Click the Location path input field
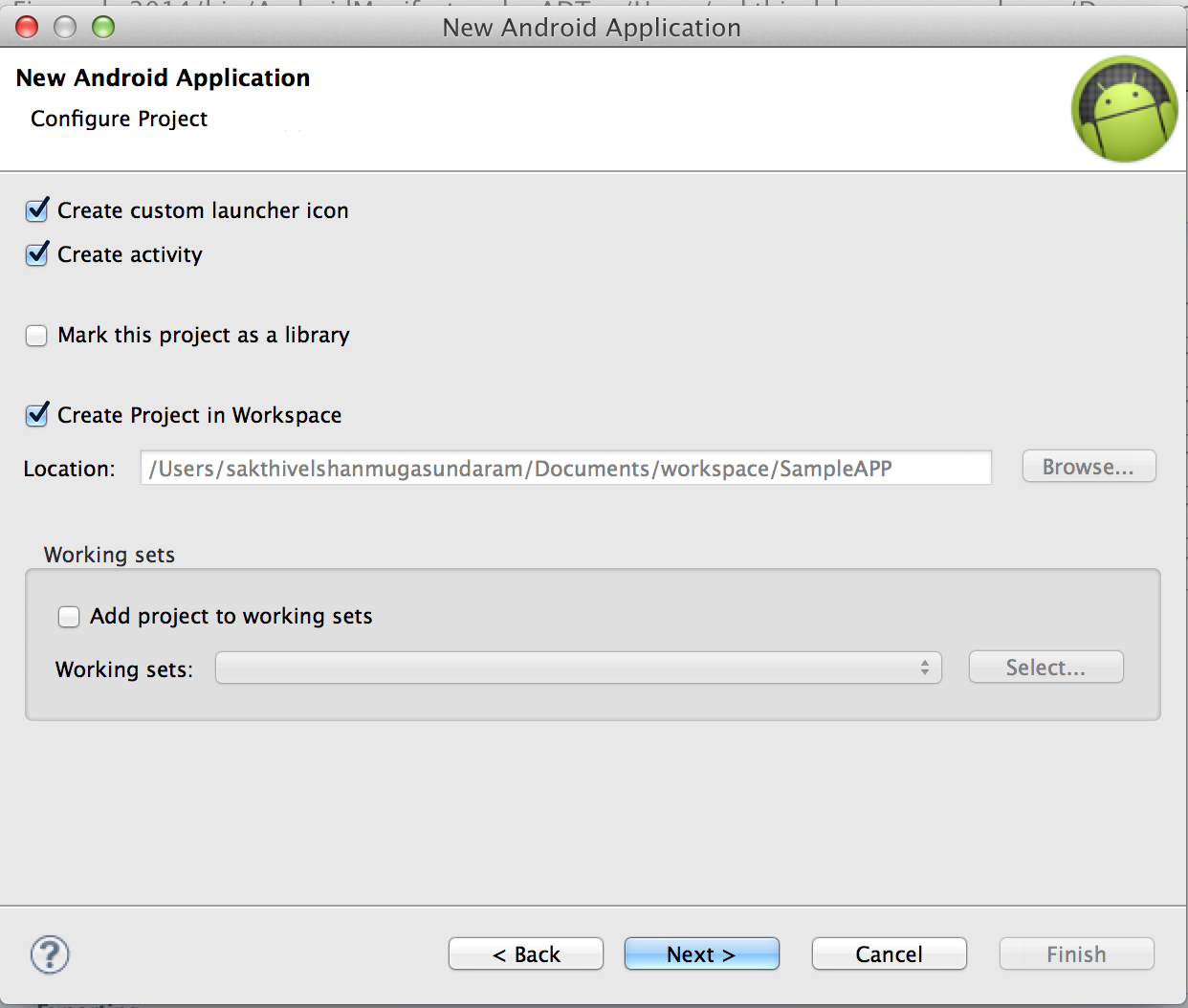1188x1008 pixels. point(566,468)
